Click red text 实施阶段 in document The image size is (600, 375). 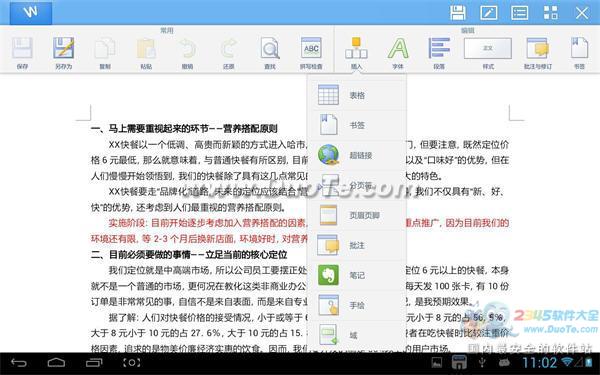[128, 223]
